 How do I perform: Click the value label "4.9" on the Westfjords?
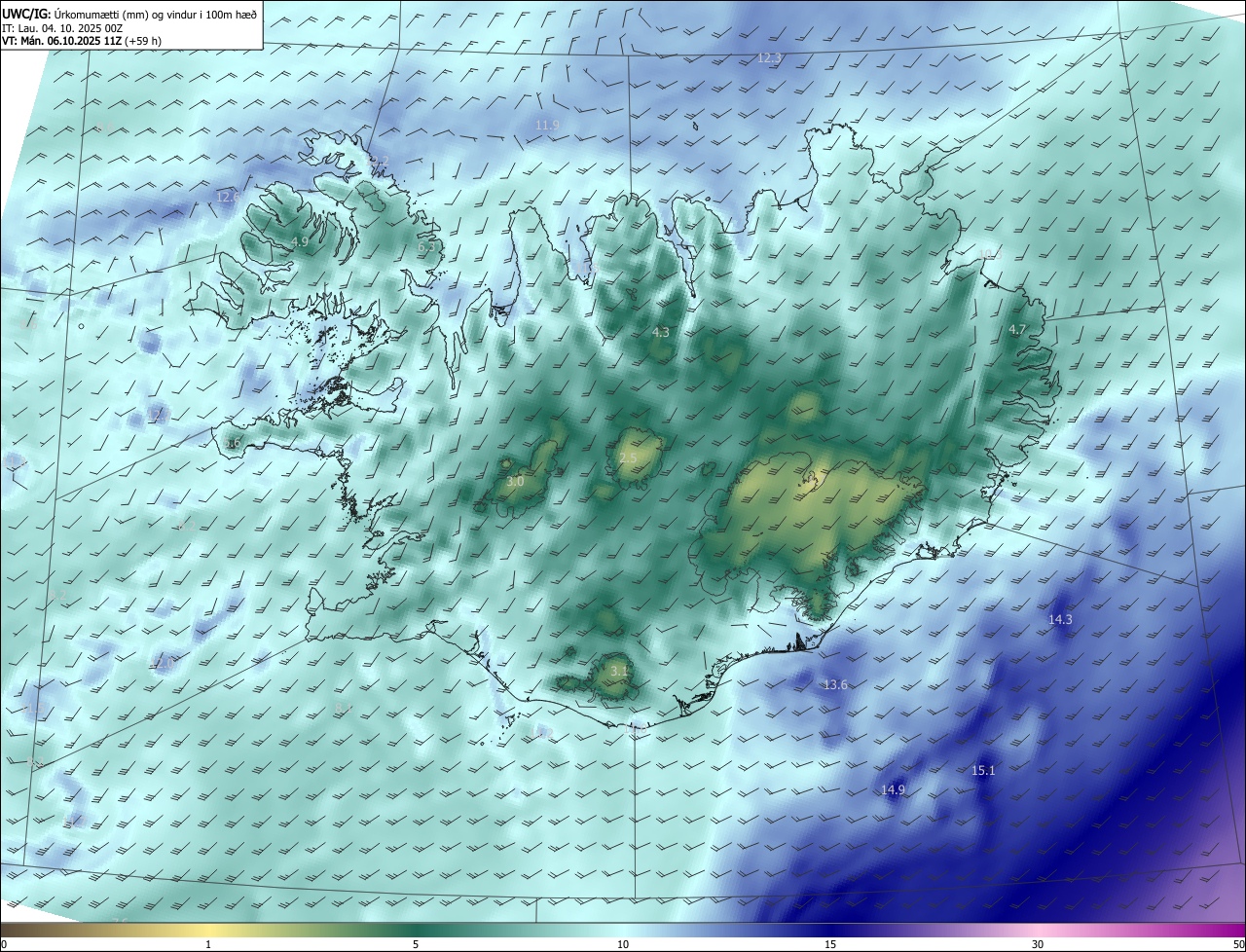[x=300, y=241]
